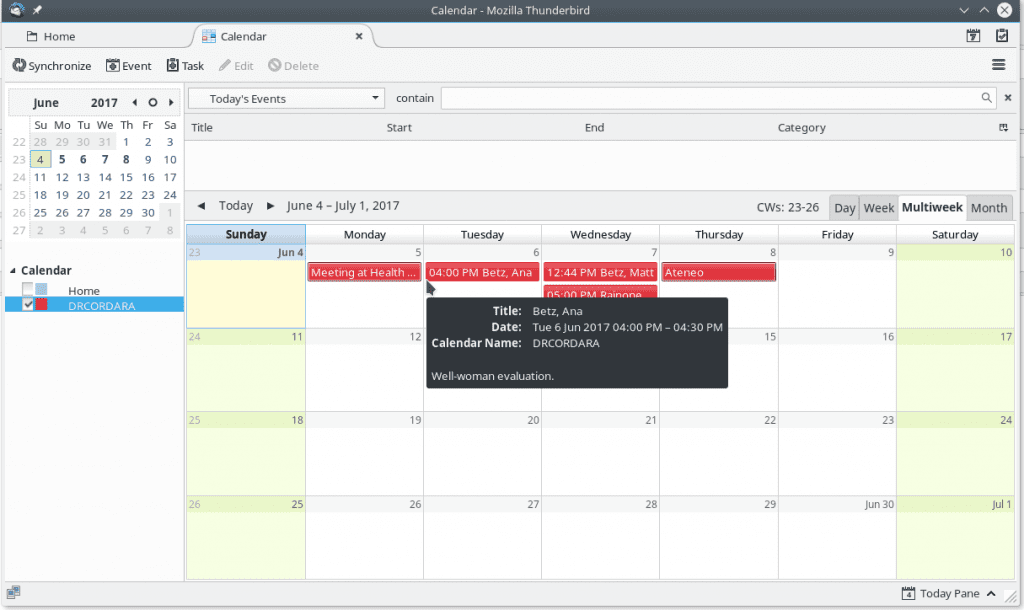Image resolution: width=1024 pixels, height=610 pixels.
Task: Collapse the Calendar list section
Action: (12, 270)
